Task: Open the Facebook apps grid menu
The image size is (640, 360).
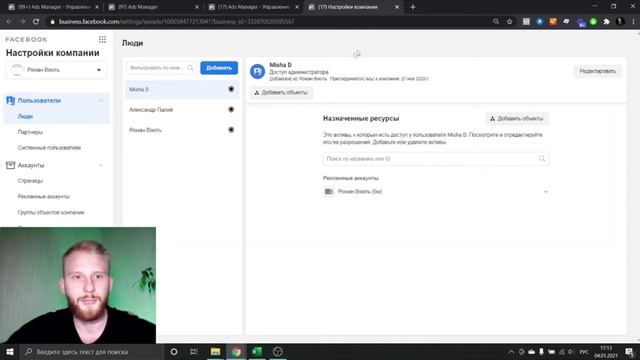Action: [x=102, y=39]
